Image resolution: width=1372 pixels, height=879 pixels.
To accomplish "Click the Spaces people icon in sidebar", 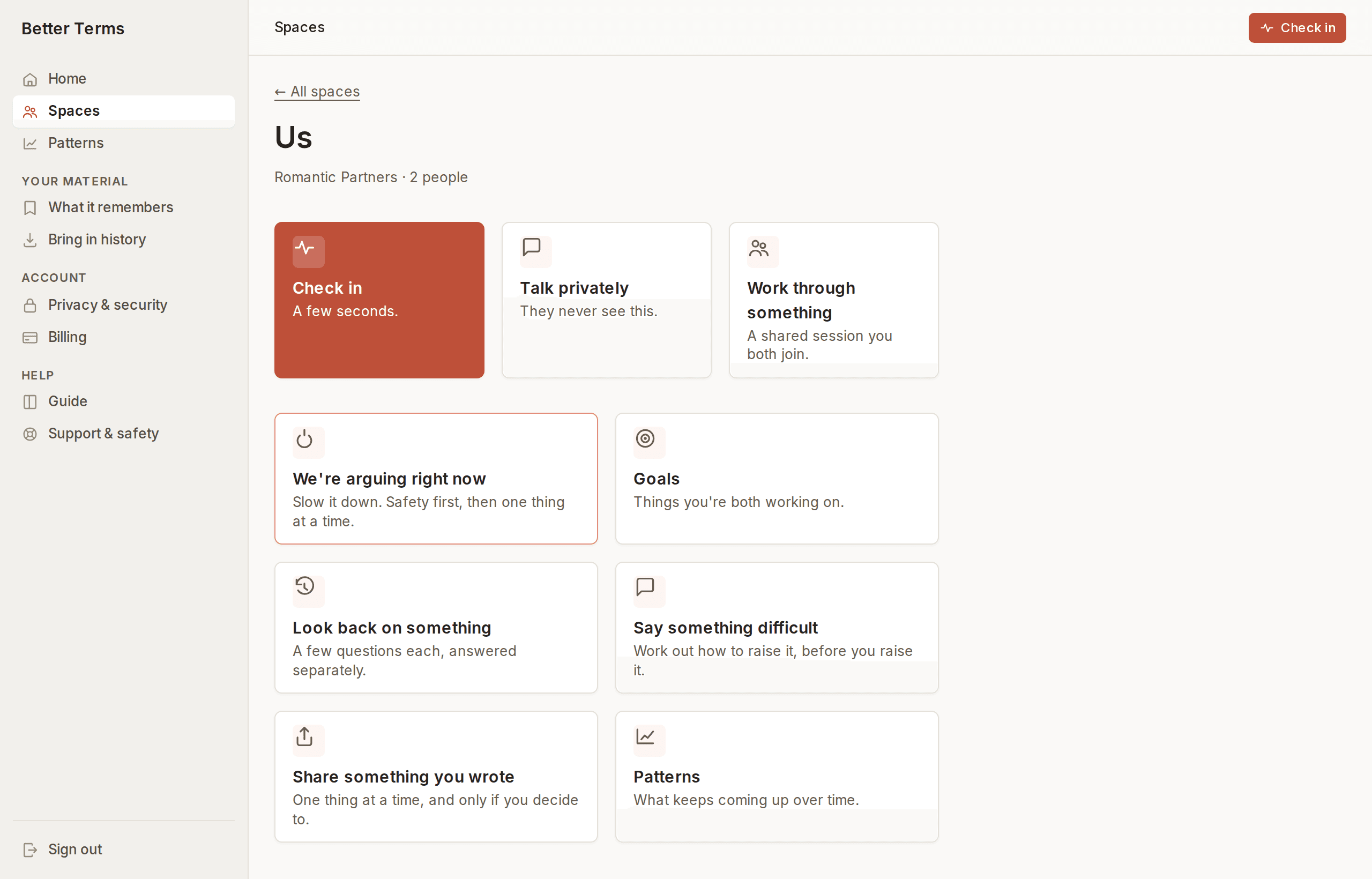I will 29,111.
